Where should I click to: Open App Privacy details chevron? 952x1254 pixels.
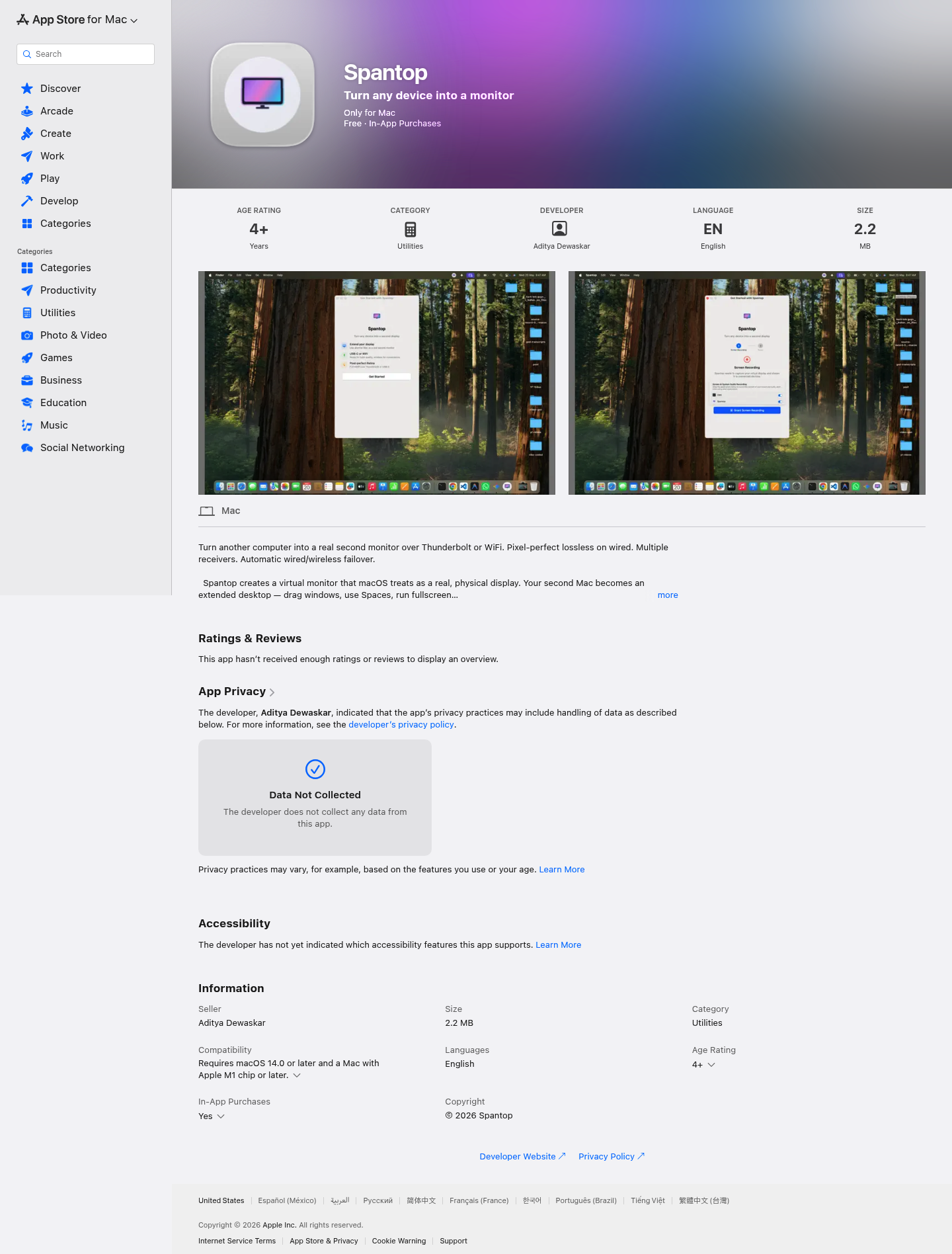272,692
